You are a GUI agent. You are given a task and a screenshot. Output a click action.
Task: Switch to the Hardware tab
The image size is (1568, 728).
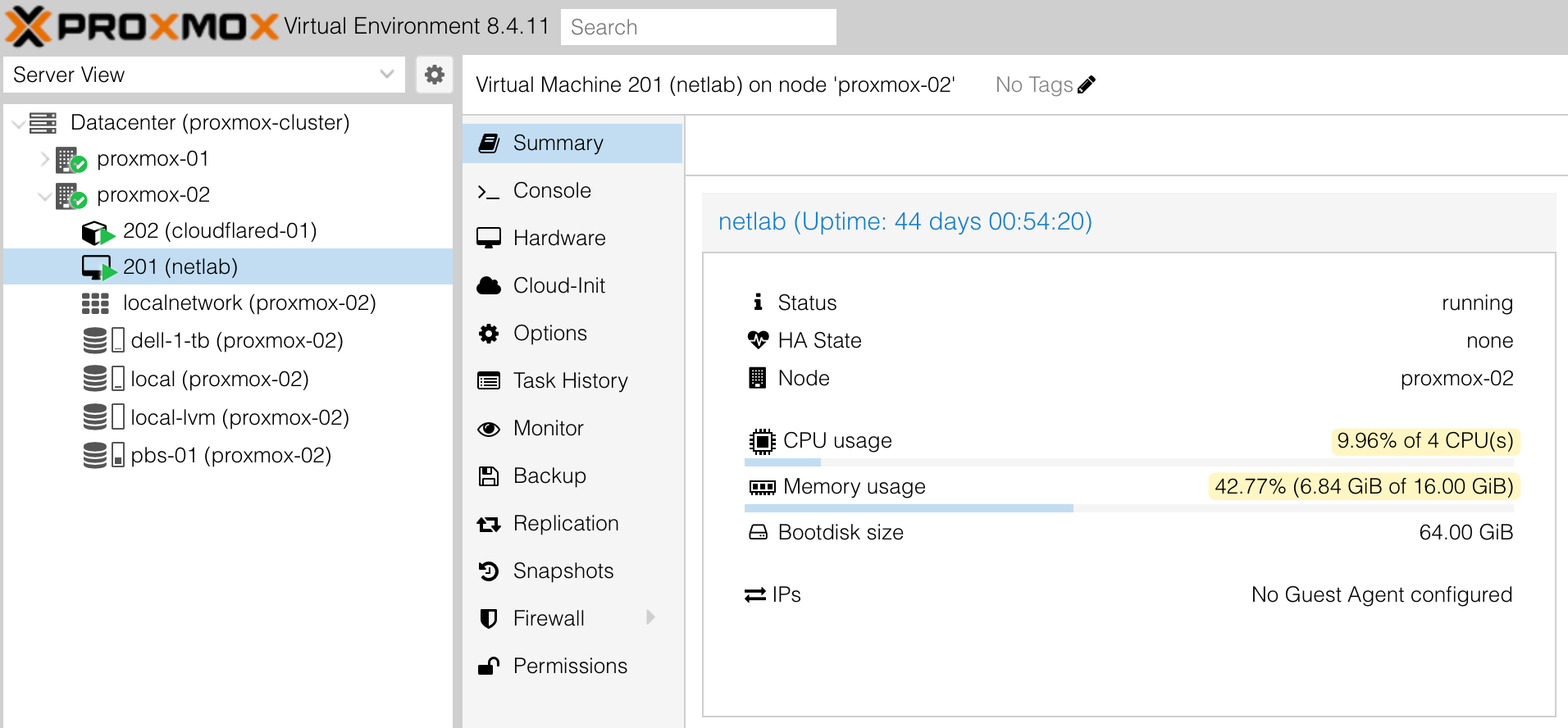(558, 238)
